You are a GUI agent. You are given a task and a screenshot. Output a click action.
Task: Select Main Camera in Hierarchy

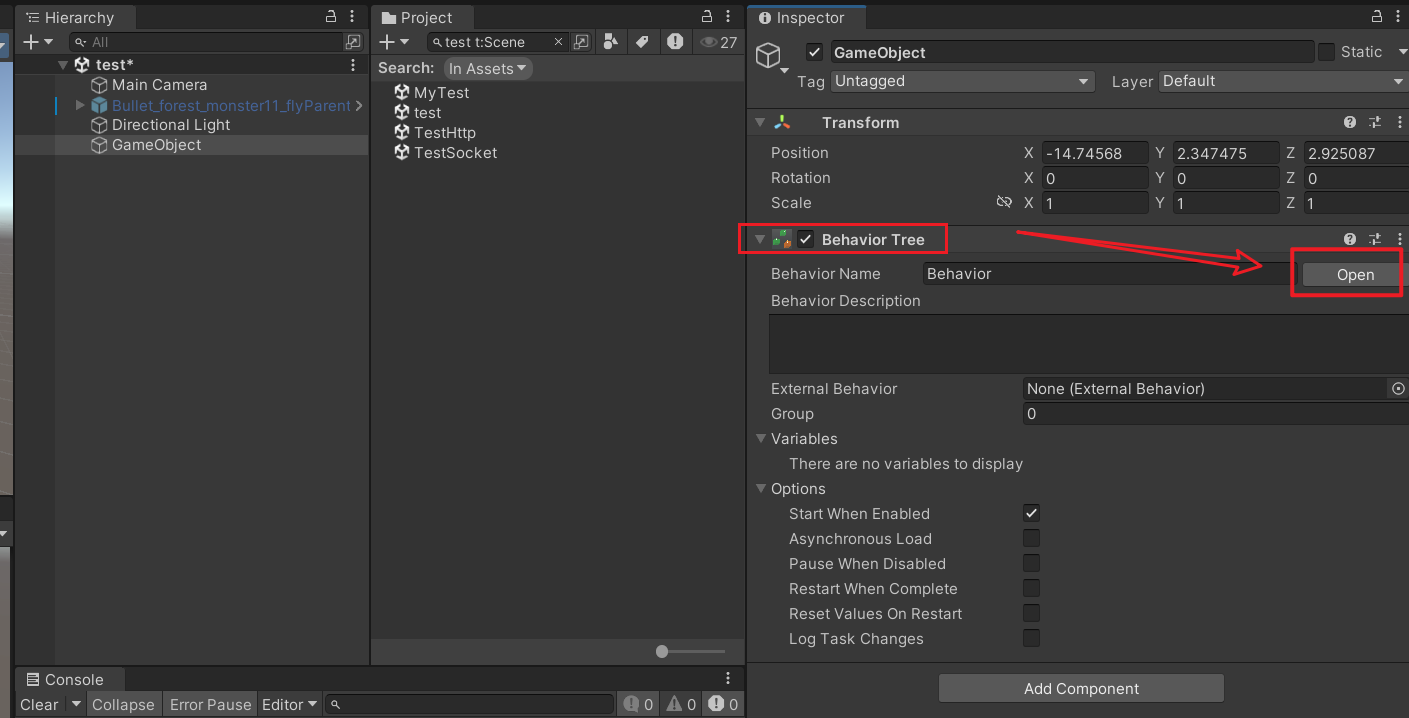click(159, 85)
